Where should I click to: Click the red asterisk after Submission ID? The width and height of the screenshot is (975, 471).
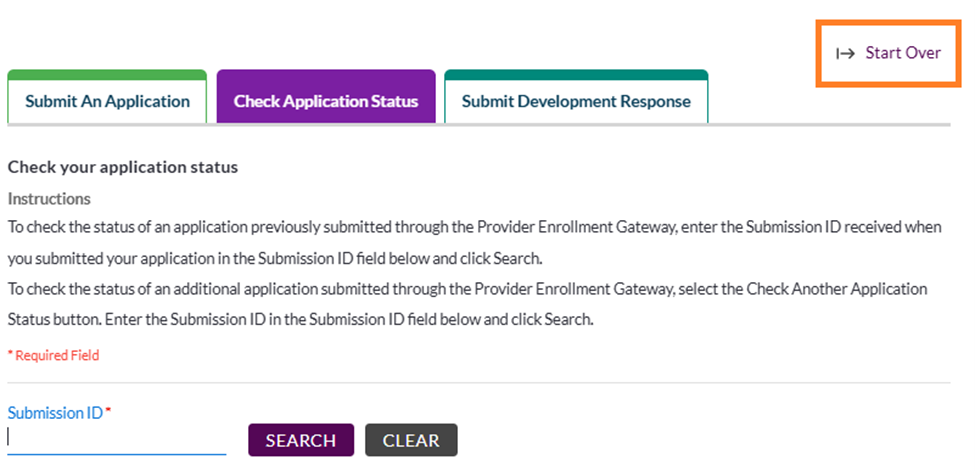[x=108, y=410]
